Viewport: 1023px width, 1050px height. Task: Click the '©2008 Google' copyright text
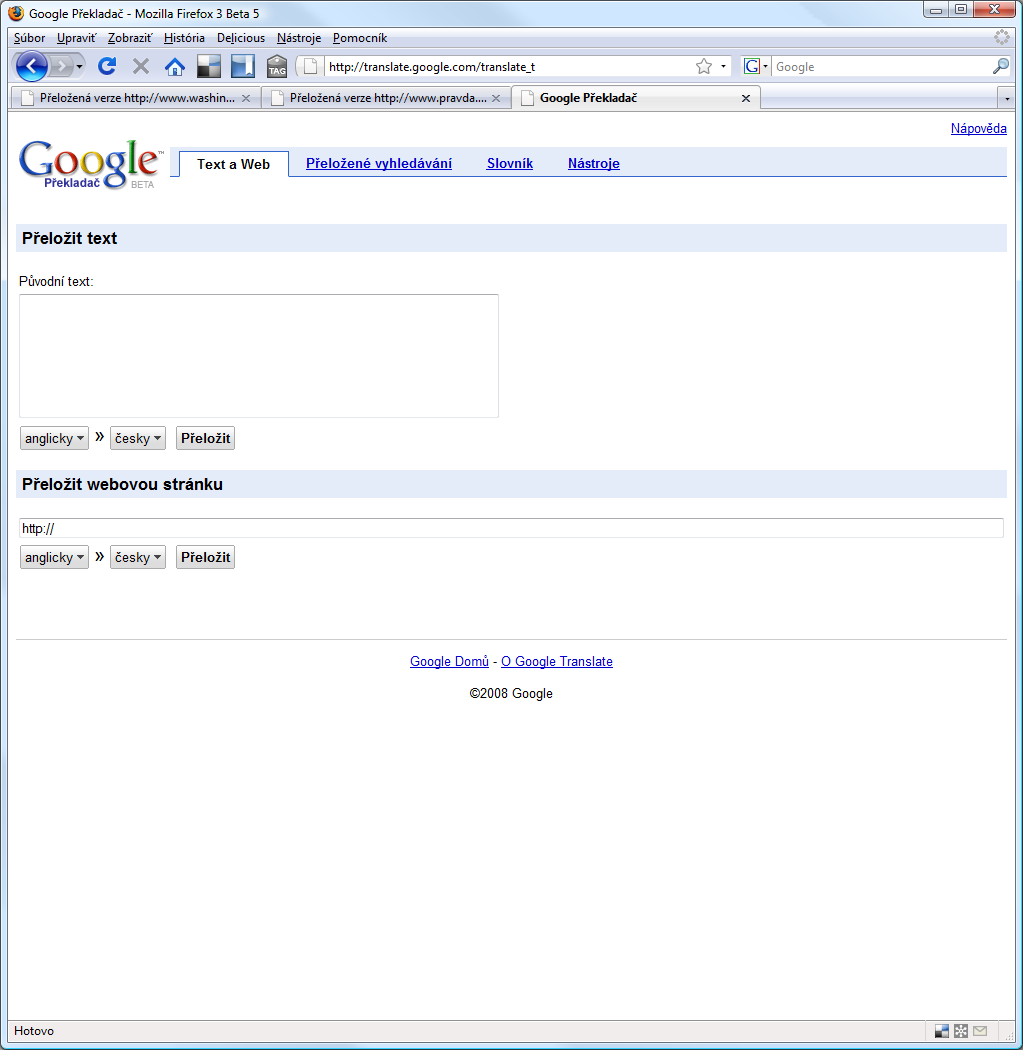point(511,694)
